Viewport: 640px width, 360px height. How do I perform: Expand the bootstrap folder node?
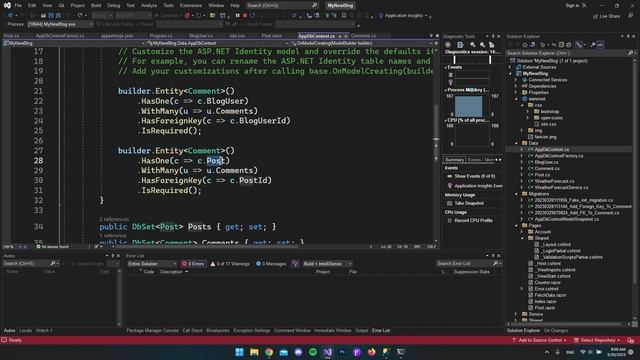tap(528, 111)
